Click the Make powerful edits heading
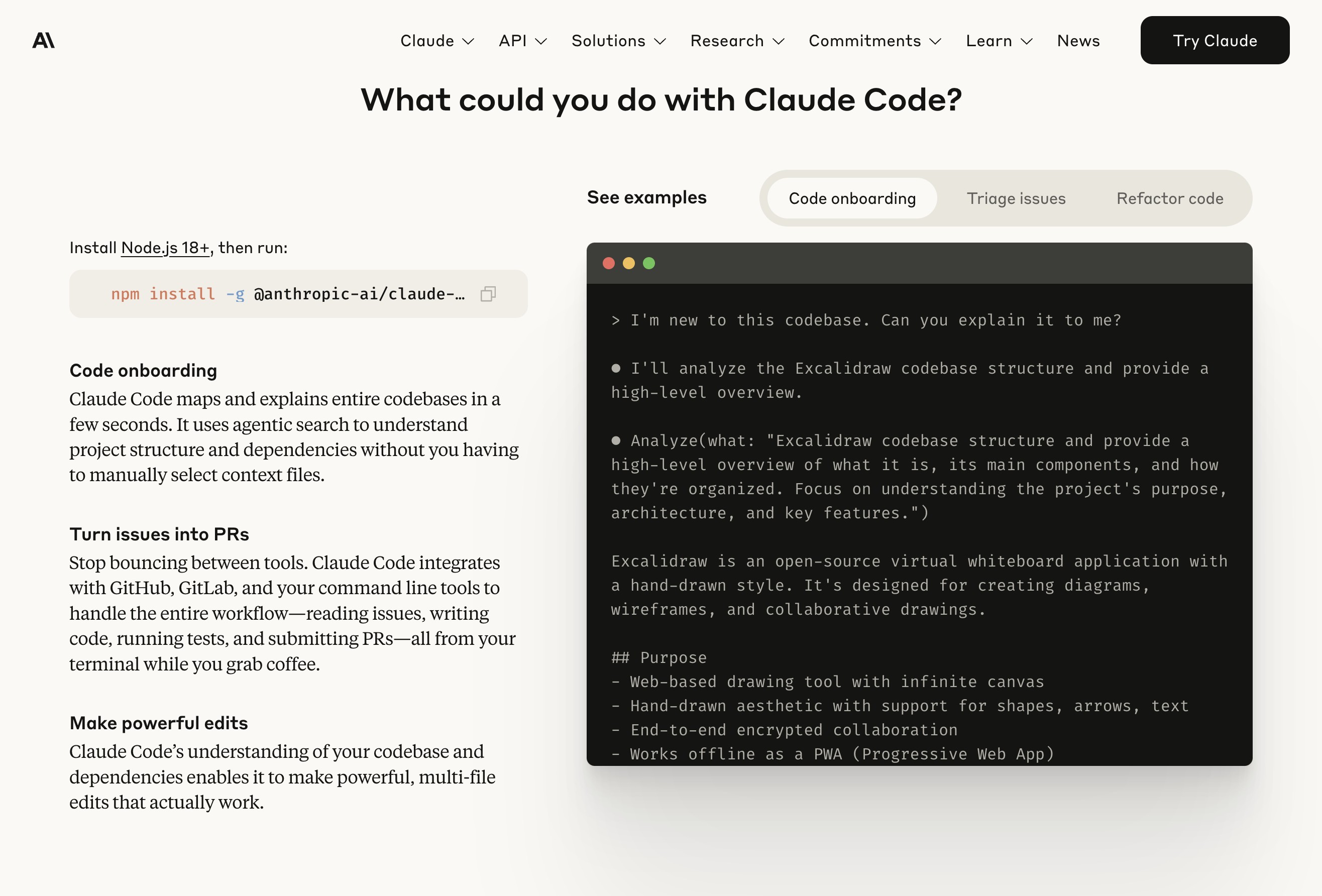Image resolution: width=1322 pixels, height=896 pixels. (x=159, y=724)
